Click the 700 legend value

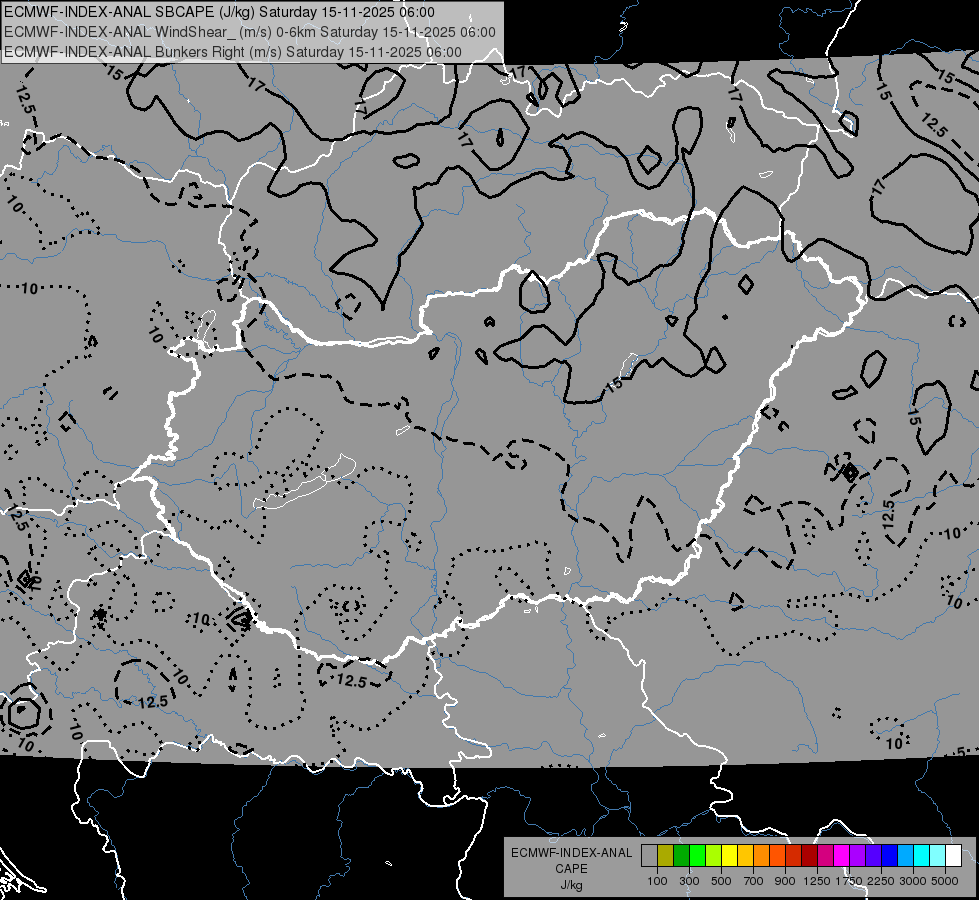click(x=754, y=881)
